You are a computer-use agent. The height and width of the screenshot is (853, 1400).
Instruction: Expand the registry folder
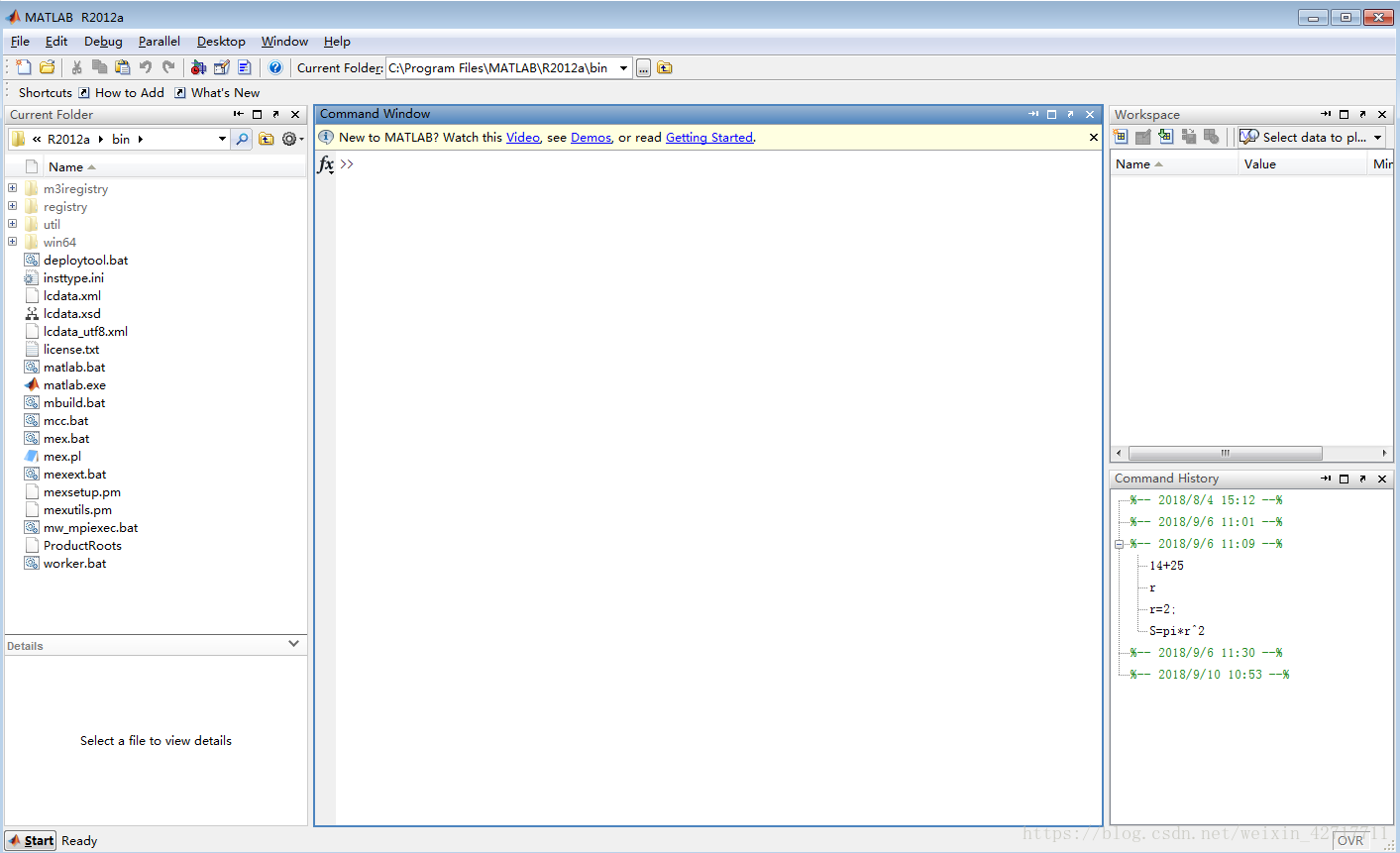12,206
